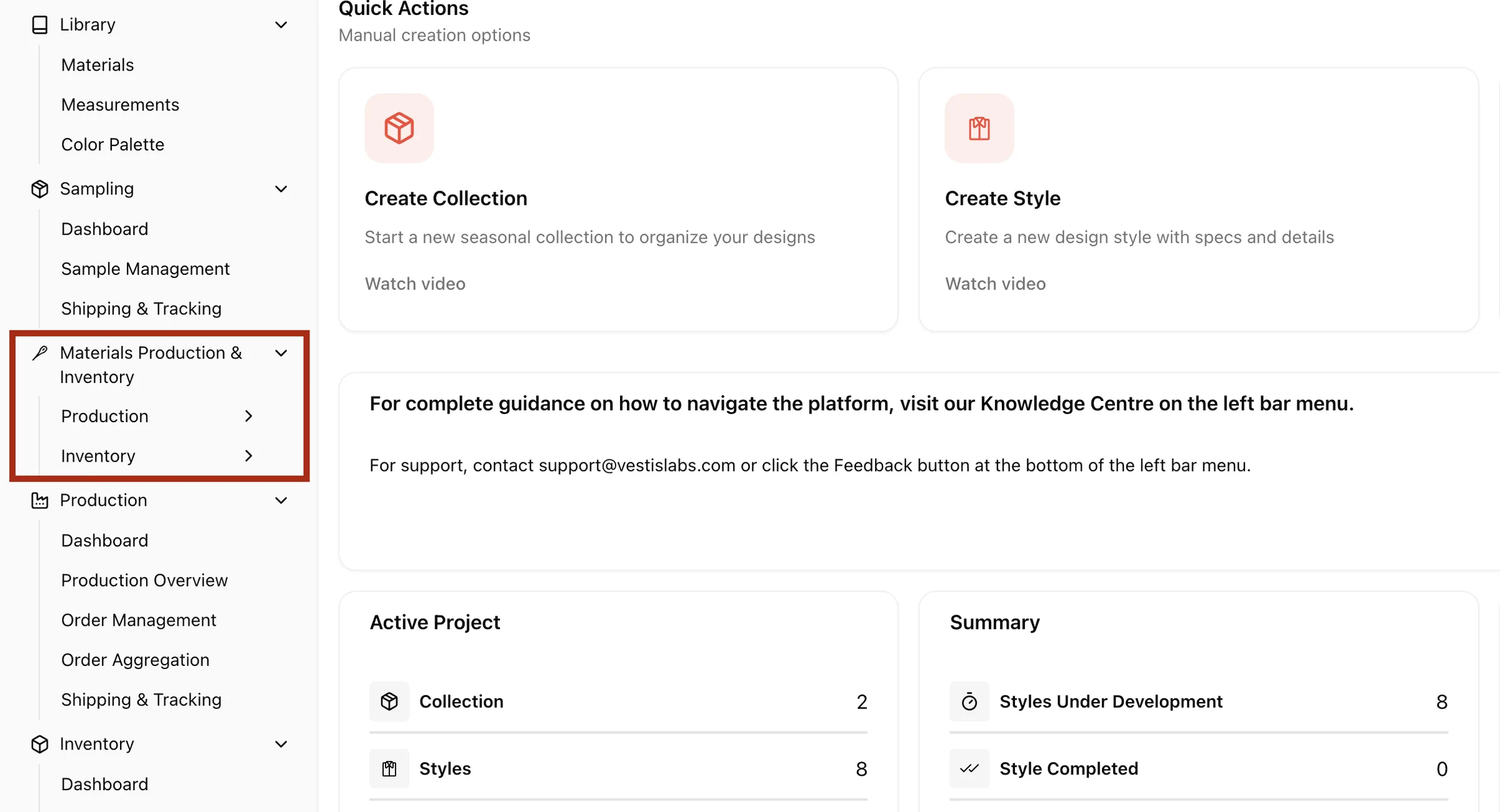Image resolution: width=1500 pixels, height=812 pixels.
Task: Click the Production factory icon in sidebar
Action: 40,500
